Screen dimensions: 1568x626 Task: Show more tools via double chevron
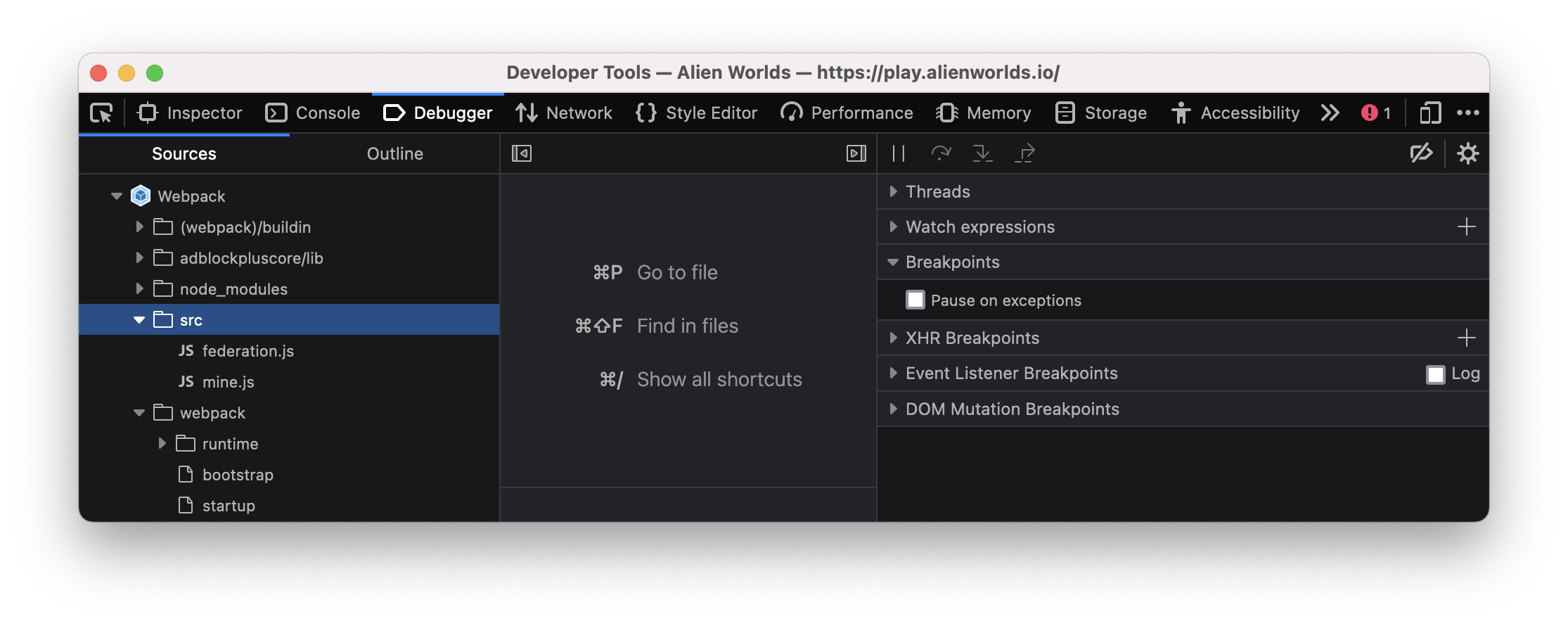(1330, 113)
